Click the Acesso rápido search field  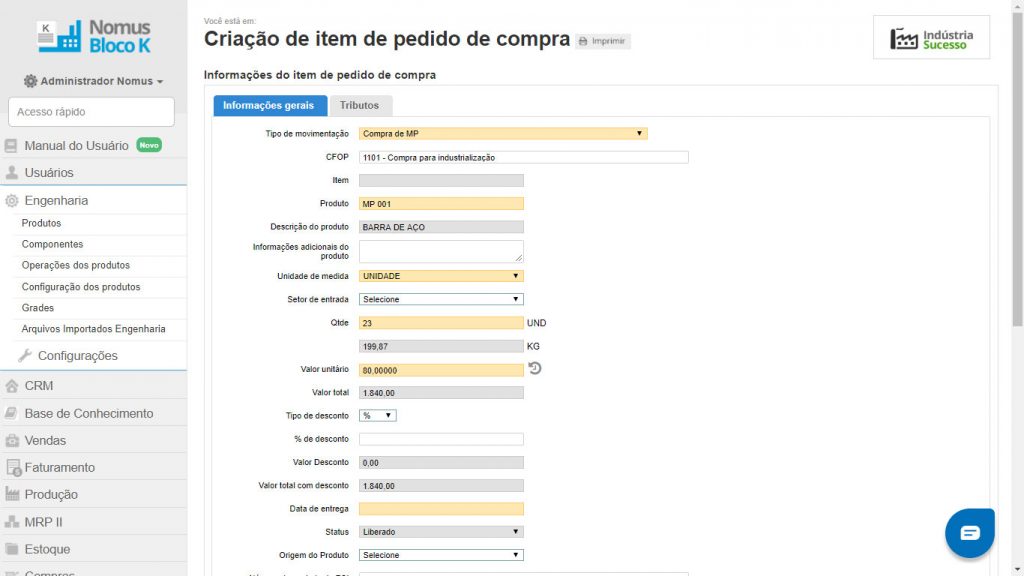91,112
